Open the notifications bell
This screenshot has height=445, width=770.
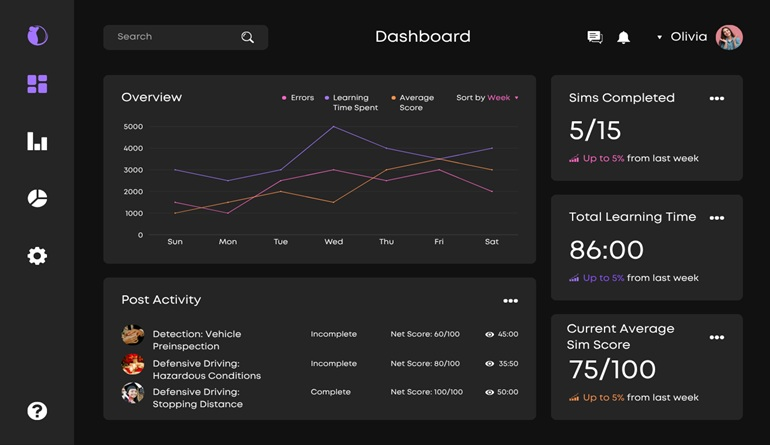tap(623, 37)
